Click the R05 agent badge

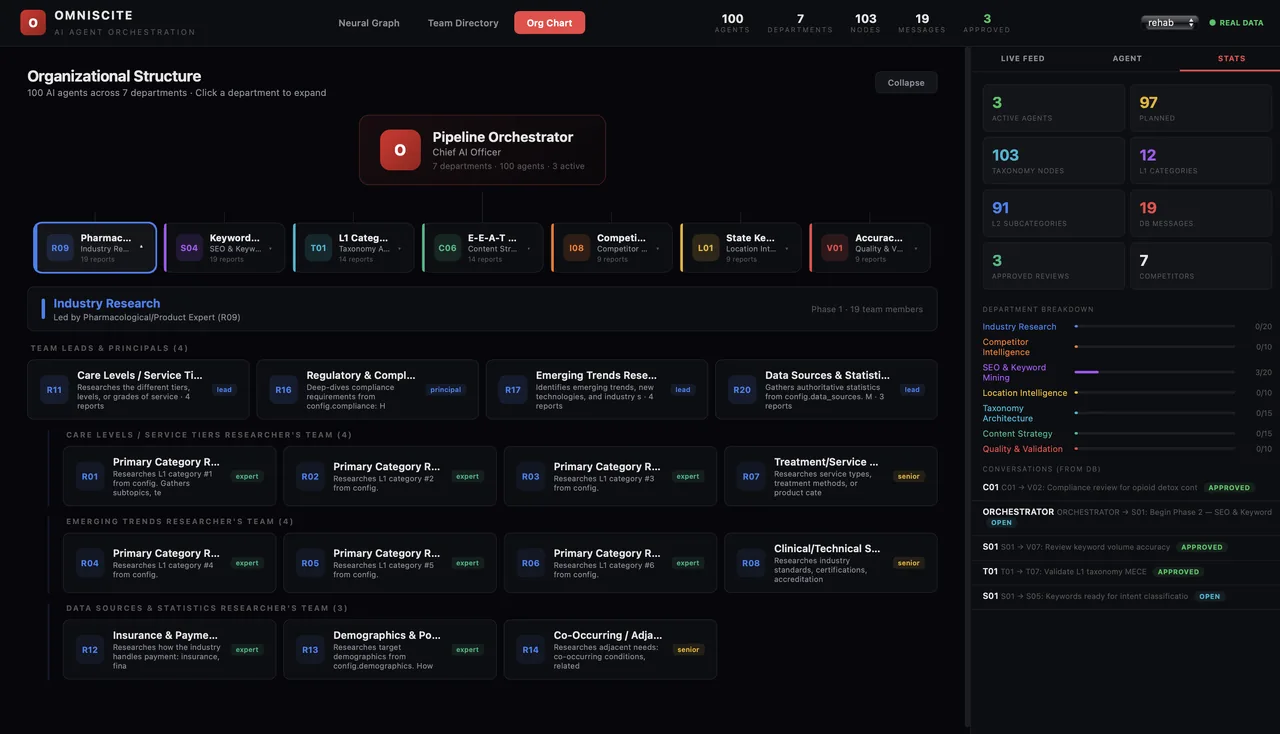[310, 563]
